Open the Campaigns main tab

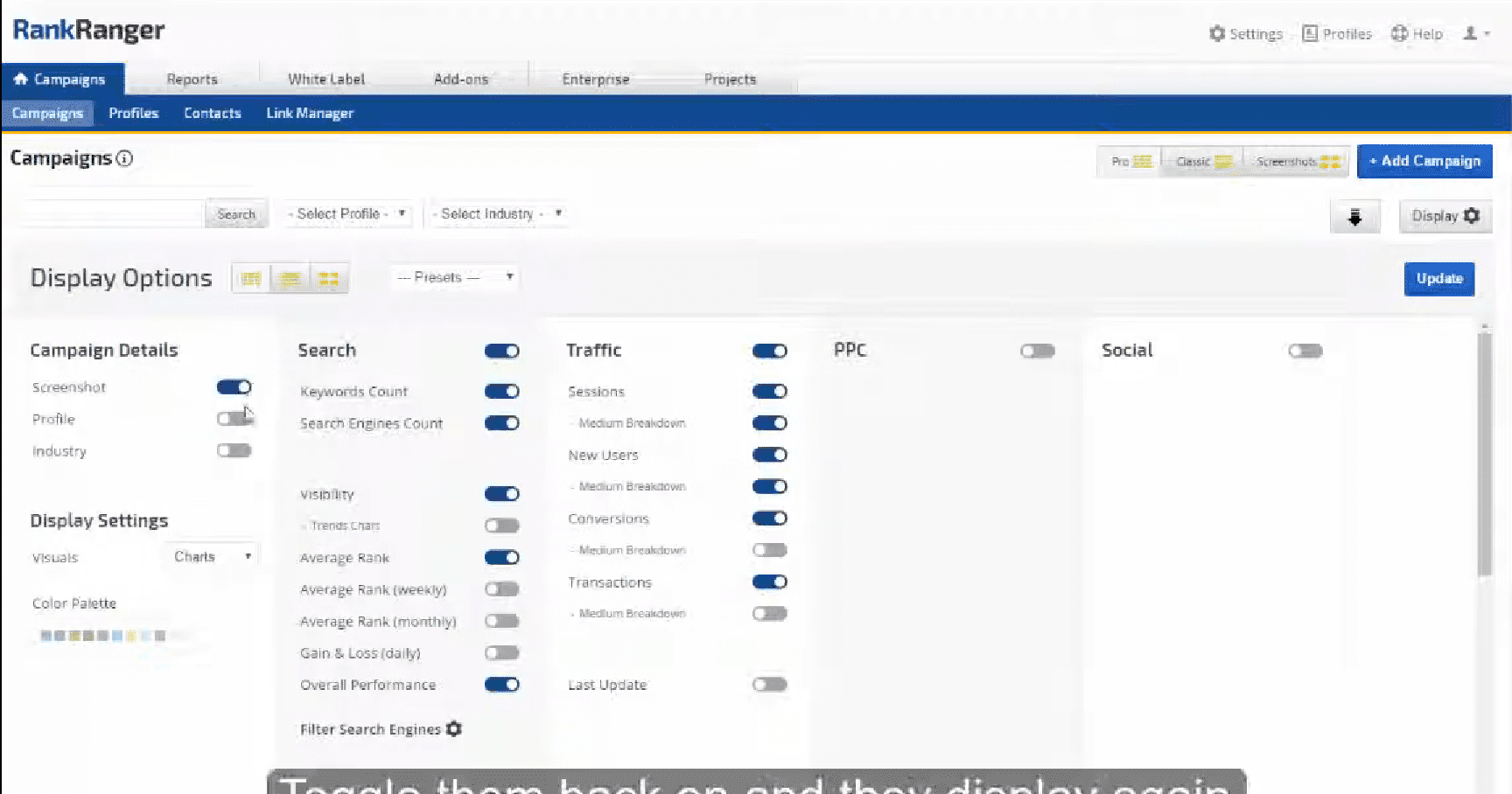pyautogui.click(x=61, y=79)
